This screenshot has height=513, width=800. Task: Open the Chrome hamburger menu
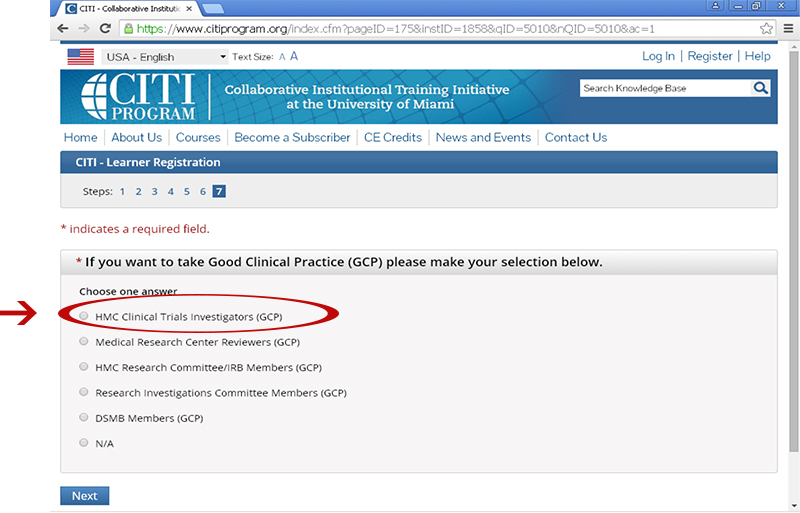click(788, 29)
